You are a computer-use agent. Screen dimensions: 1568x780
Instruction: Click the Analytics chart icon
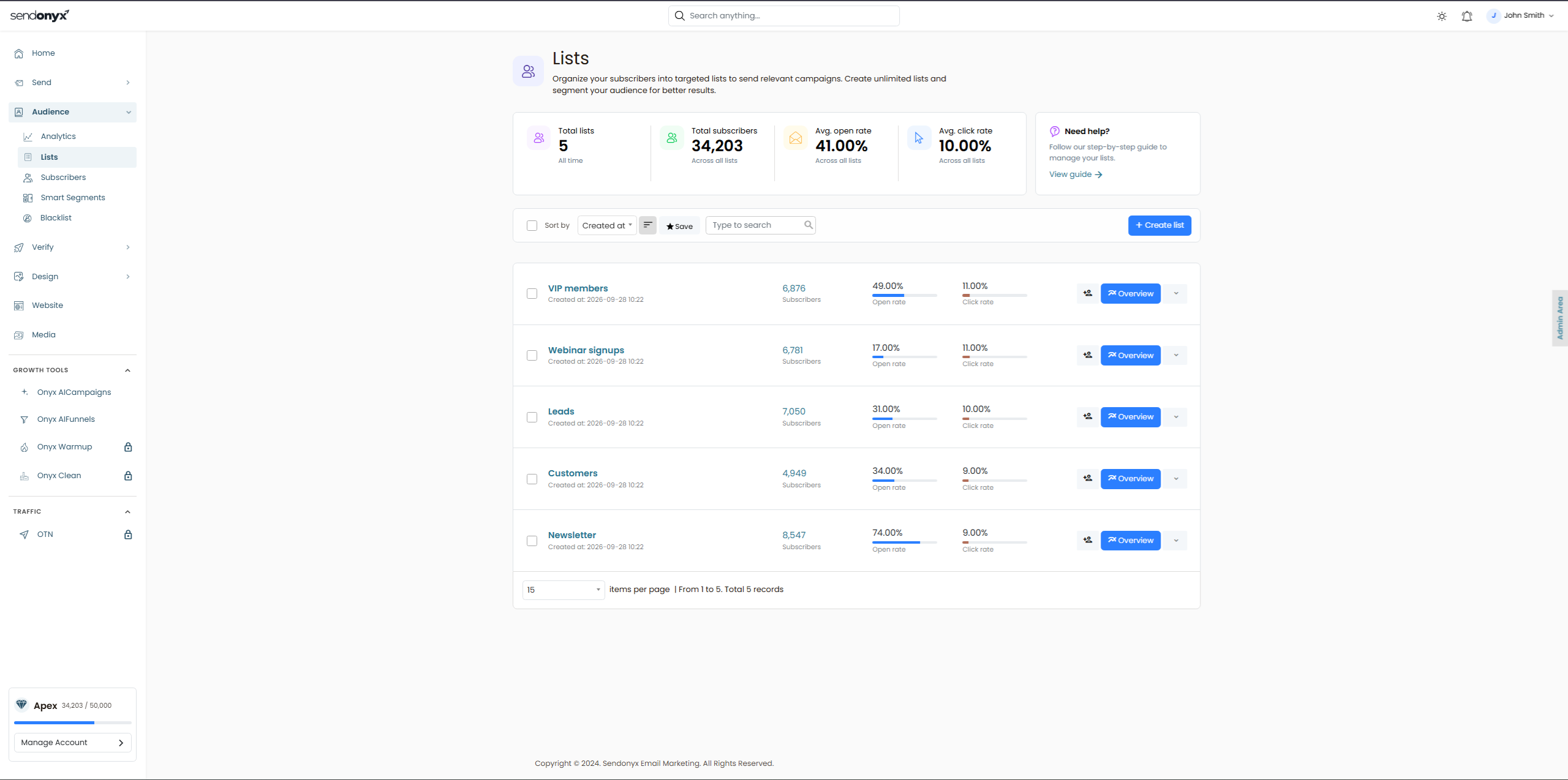click(28, 137)
